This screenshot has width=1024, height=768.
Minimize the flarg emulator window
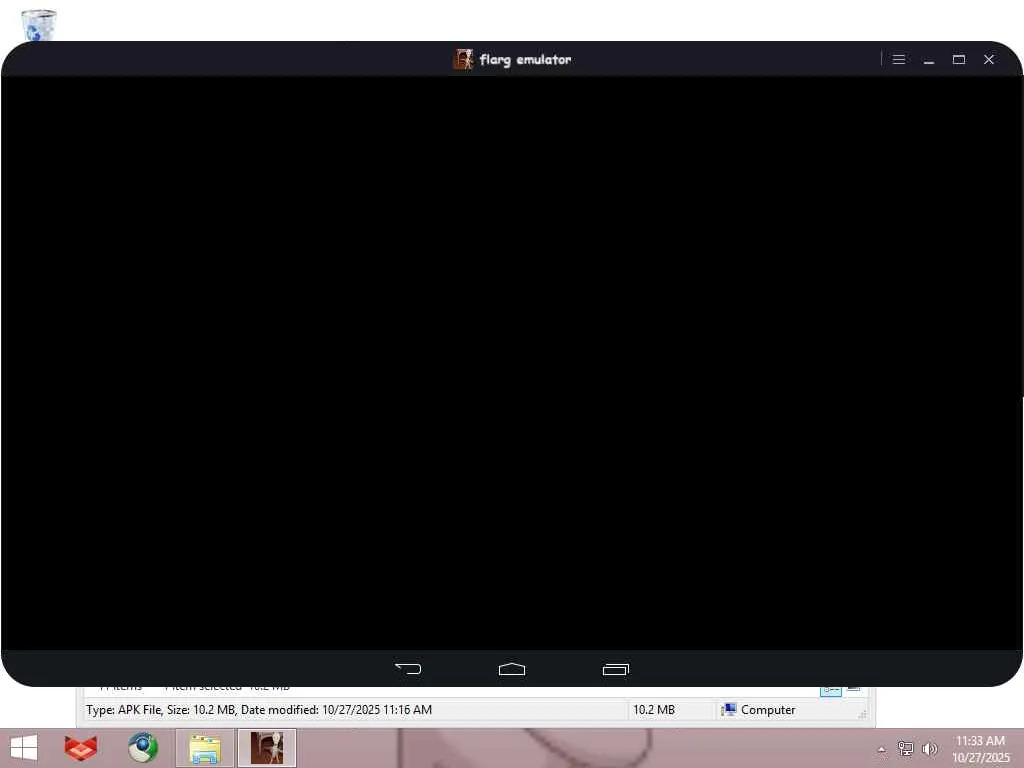[929, 59]
